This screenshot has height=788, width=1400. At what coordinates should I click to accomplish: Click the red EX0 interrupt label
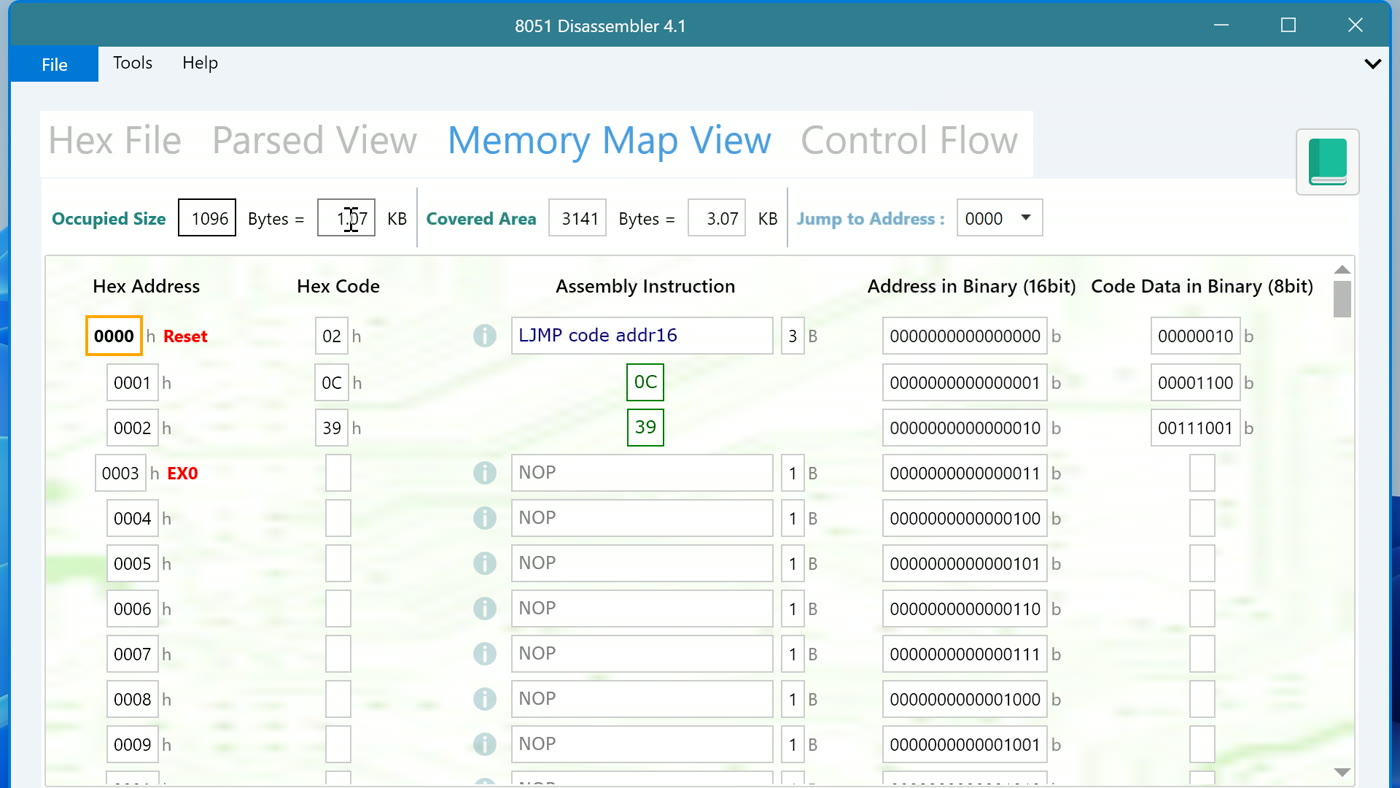click(182, 474)
